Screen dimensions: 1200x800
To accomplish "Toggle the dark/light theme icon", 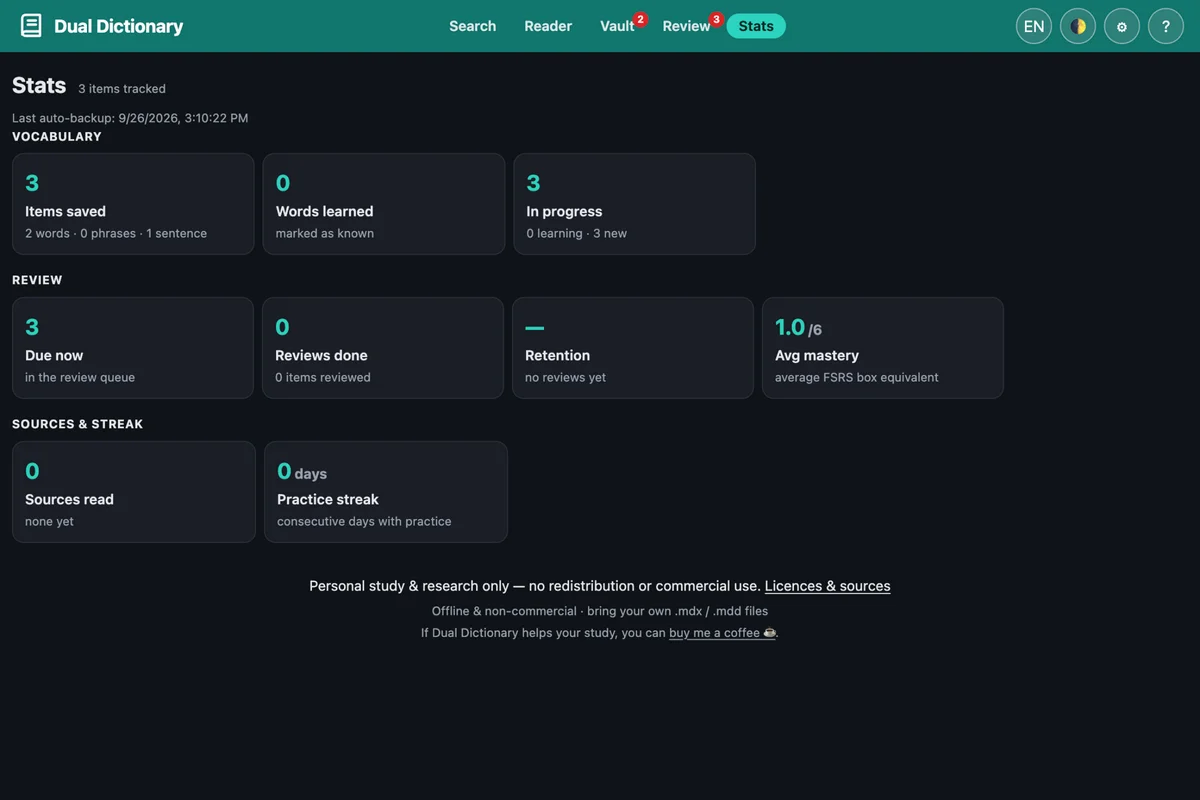I will coord(1078,26).
